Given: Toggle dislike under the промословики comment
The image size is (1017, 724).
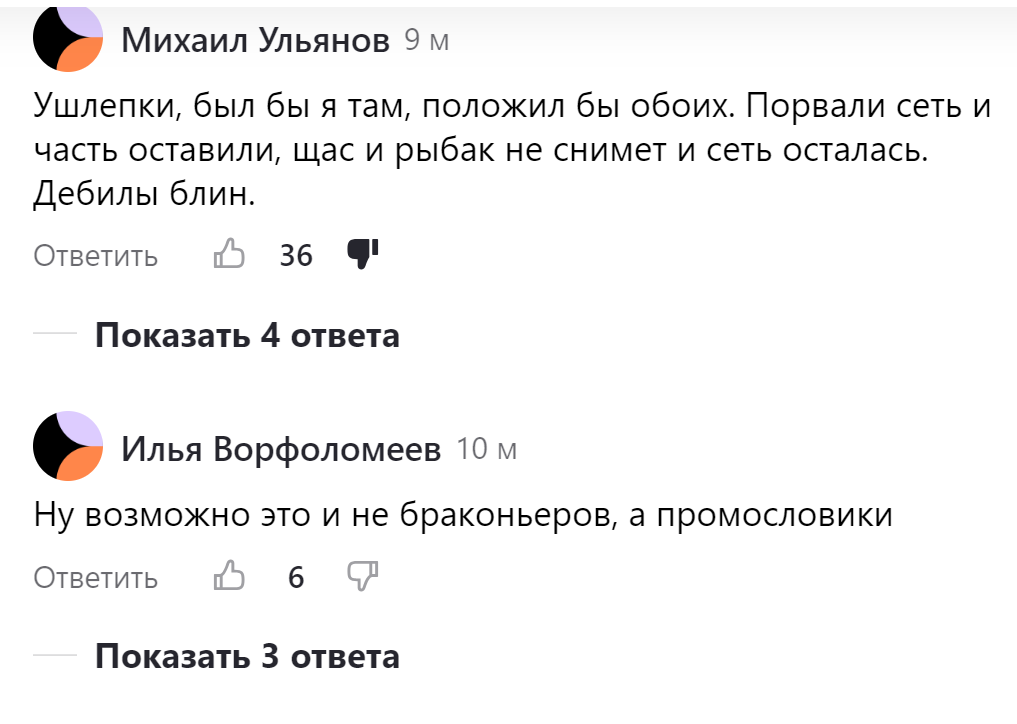Looking at the screenshot, I should point(364,577).
